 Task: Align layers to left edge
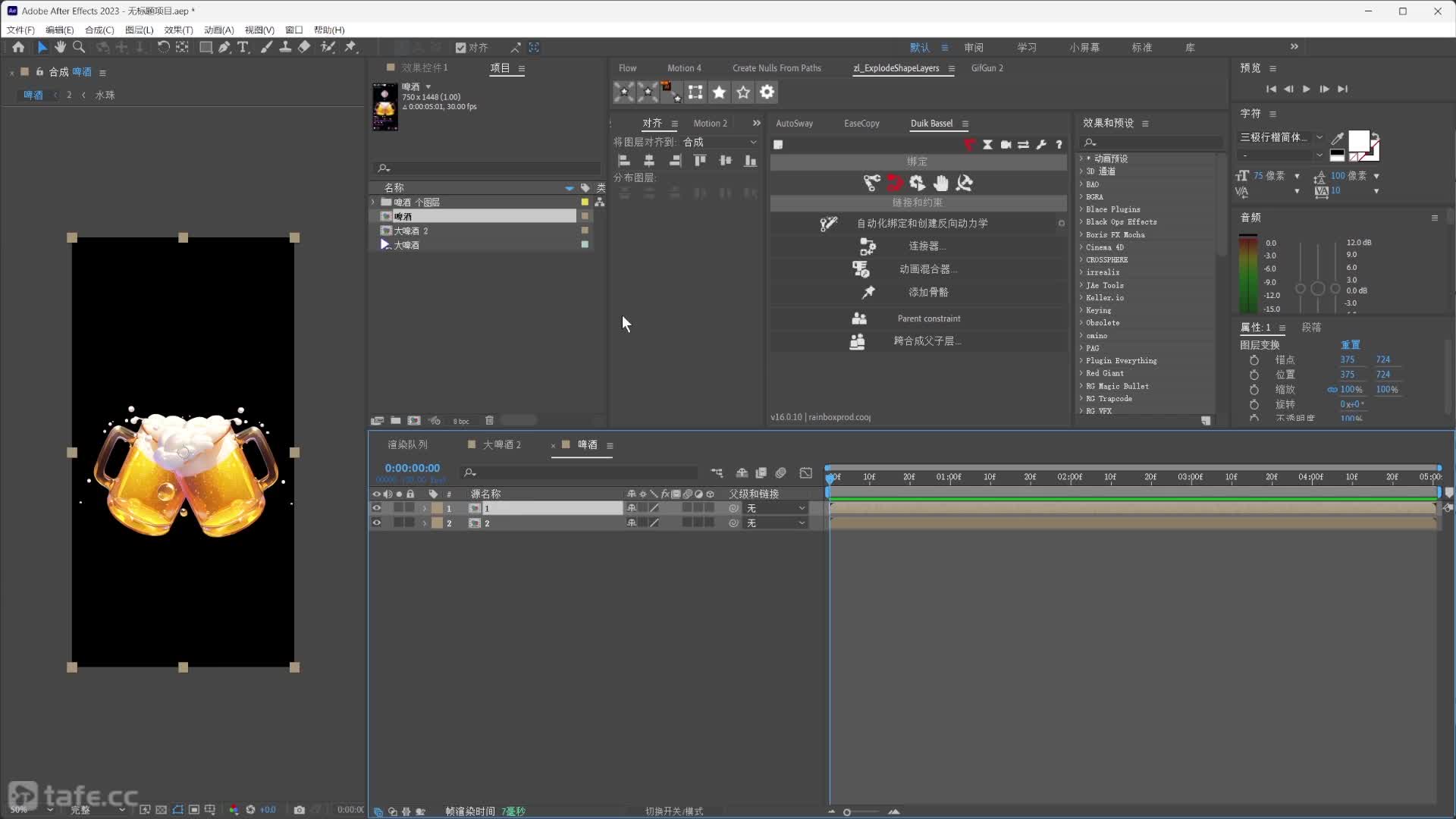coord(624,161)
